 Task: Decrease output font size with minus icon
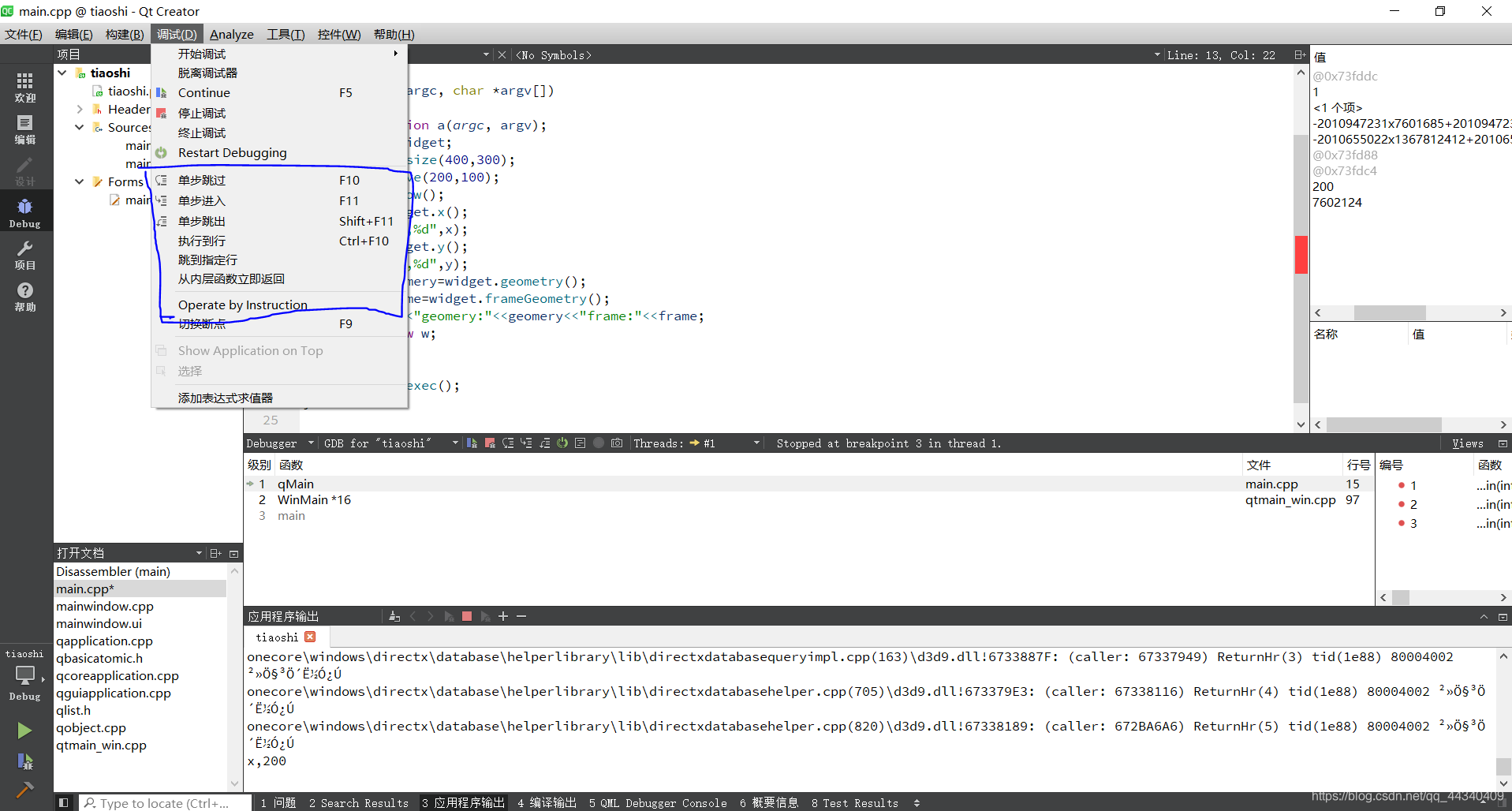(521, 616)
